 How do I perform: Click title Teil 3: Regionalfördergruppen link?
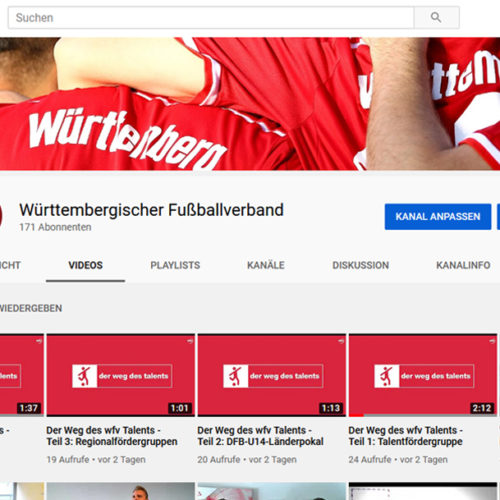click(112, 436)
